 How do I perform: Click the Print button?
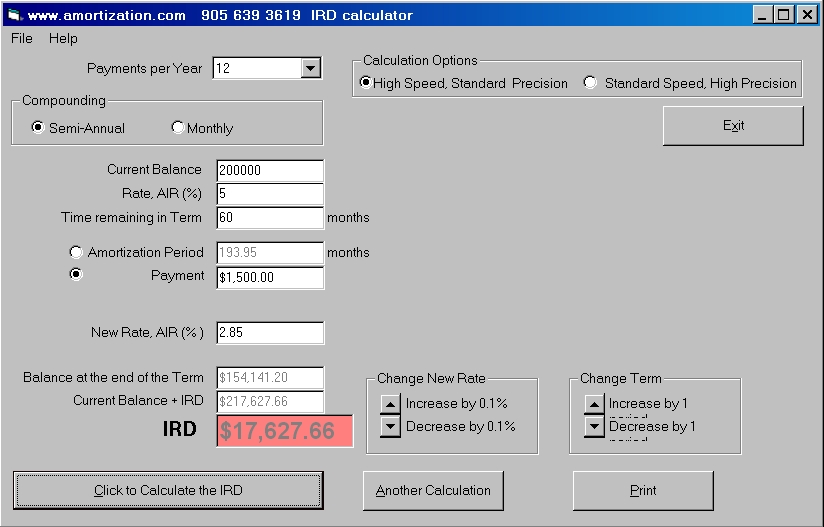[x=643, y=491]
